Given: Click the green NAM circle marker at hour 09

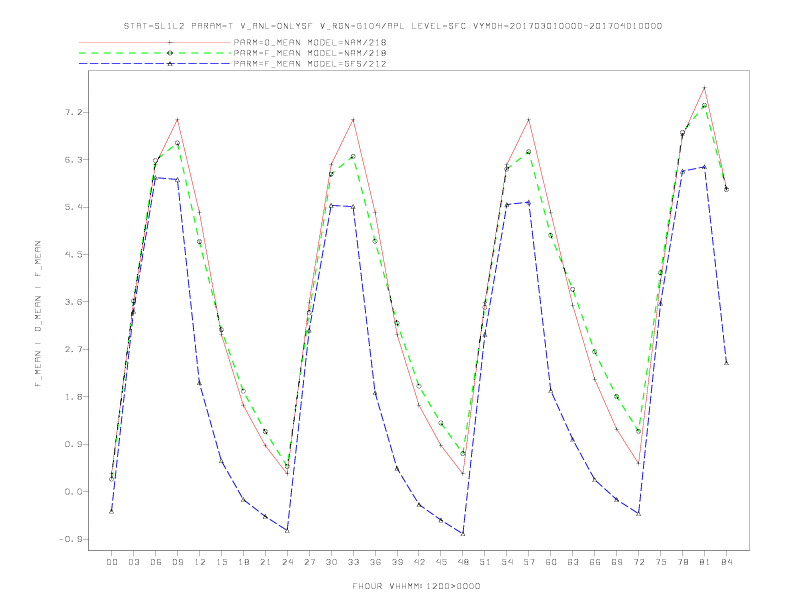Looking at the screenshot, I should pyautogui.click(x=177, y=143).
